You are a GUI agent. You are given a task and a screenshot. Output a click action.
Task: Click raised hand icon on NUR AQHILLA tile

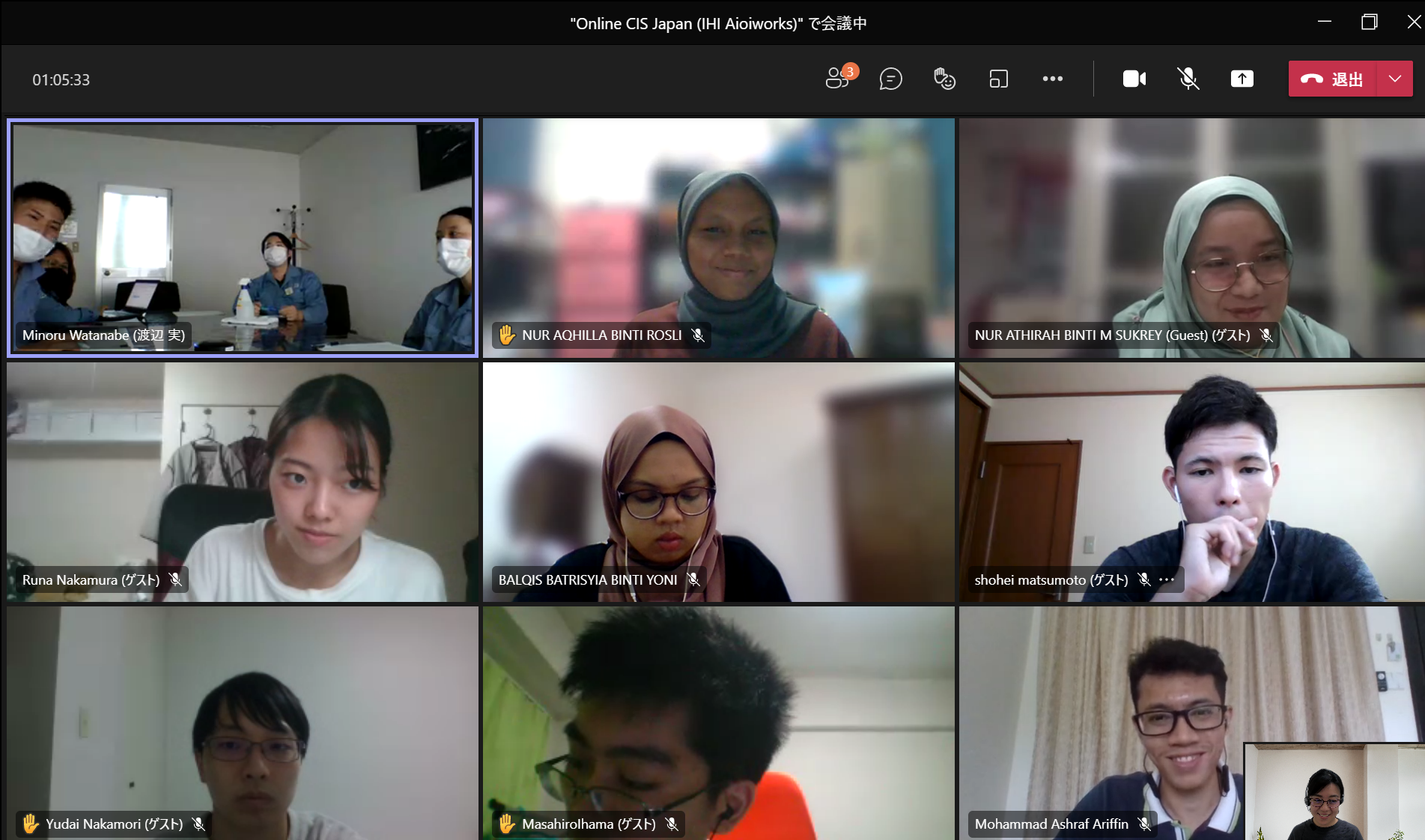point(507,335)
